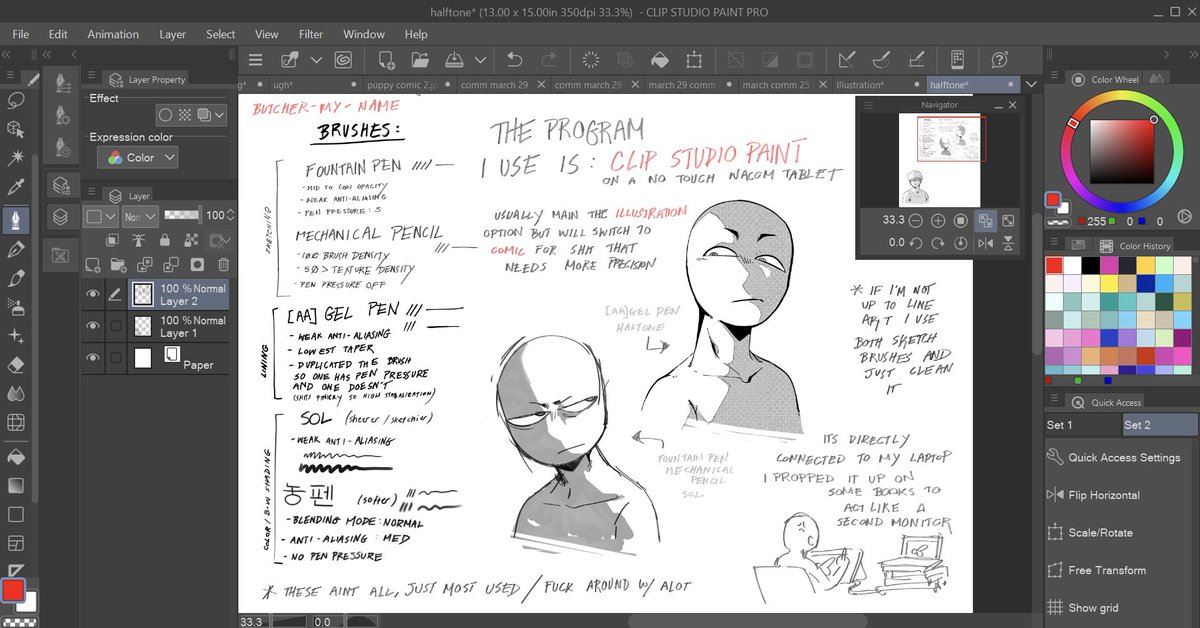The height and width of the screenshot is (628, 1200).
Task: Select the Decoration sparkle tool
Action: tap(16, 336)
